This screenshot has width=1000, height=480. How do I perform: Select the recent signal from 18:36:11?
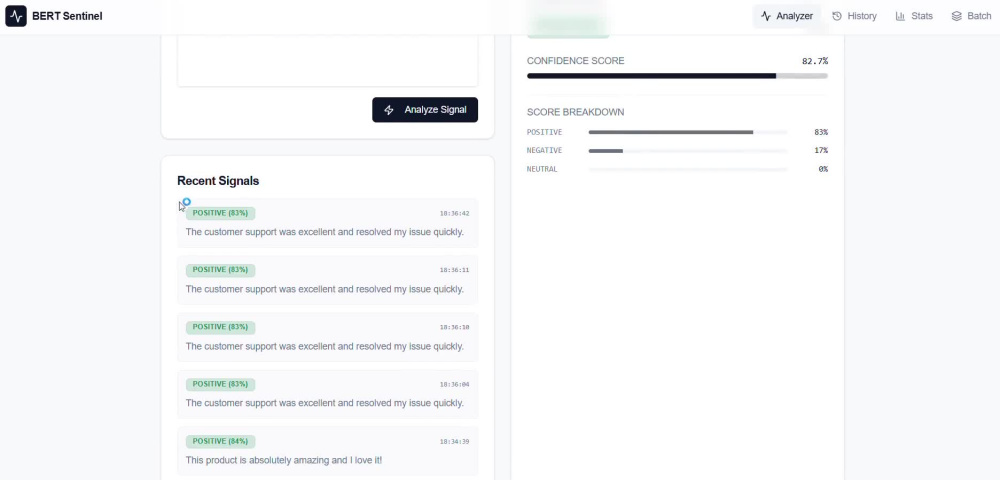[x=327, y=280]
